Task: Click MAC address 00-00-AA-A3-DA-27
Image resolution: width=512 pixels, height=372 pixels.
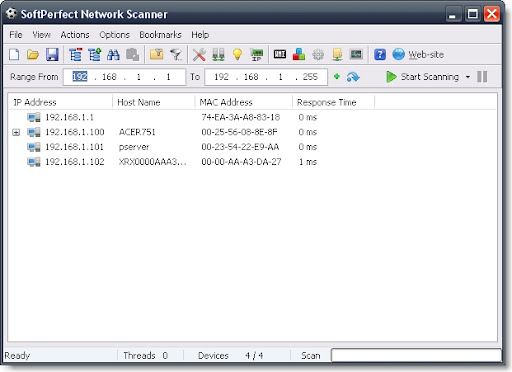Action: pos(241,162)
